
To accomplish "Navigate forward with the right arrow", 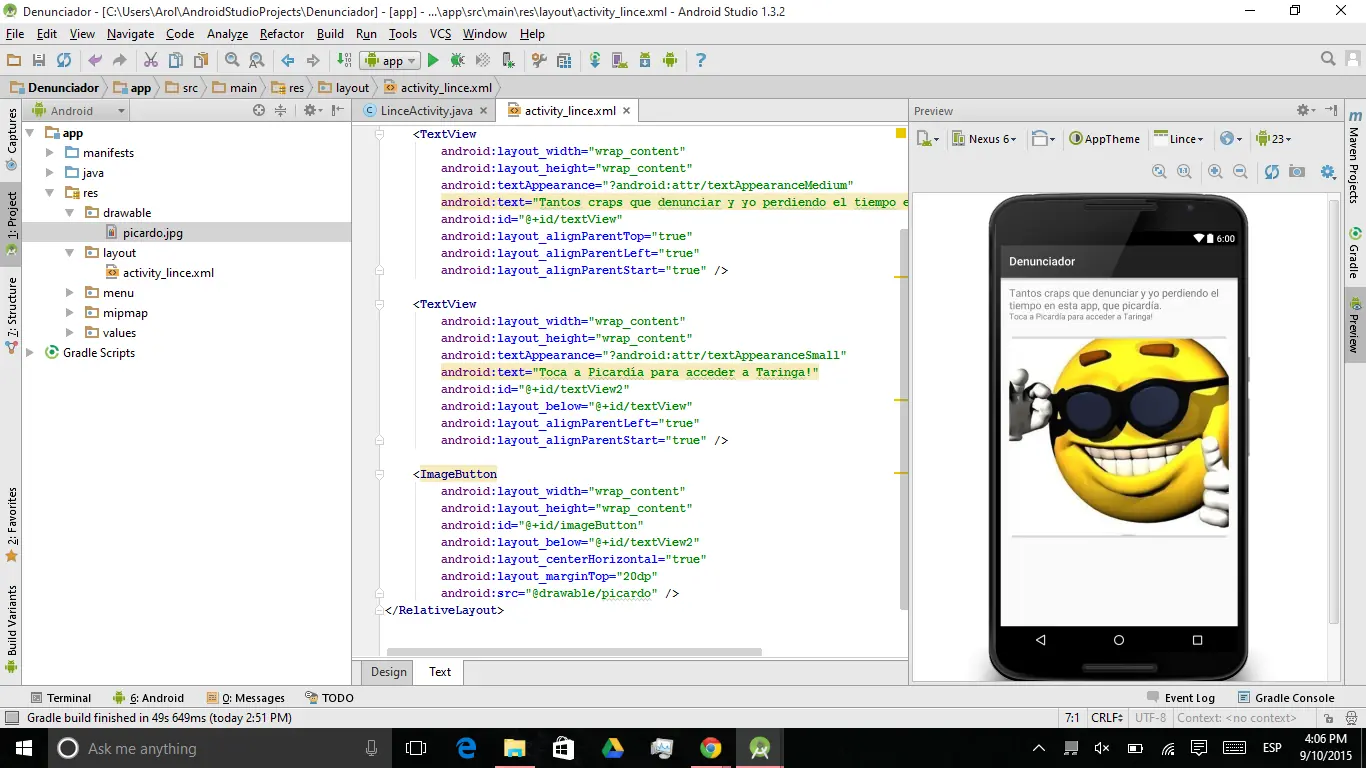I will coord(313,61).
